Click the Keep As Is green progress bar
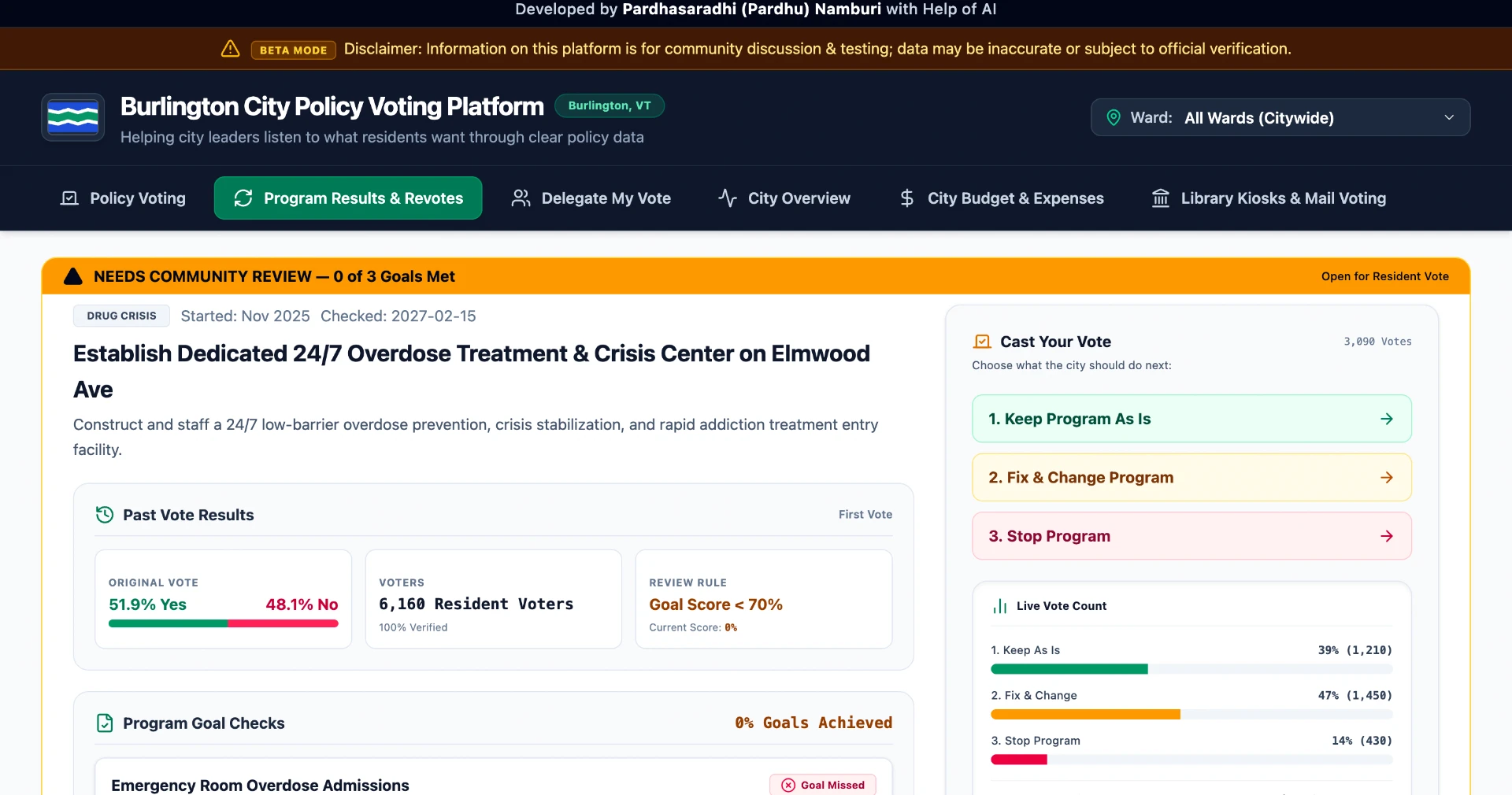1512x795 pixels. [x=1069, y=669]
